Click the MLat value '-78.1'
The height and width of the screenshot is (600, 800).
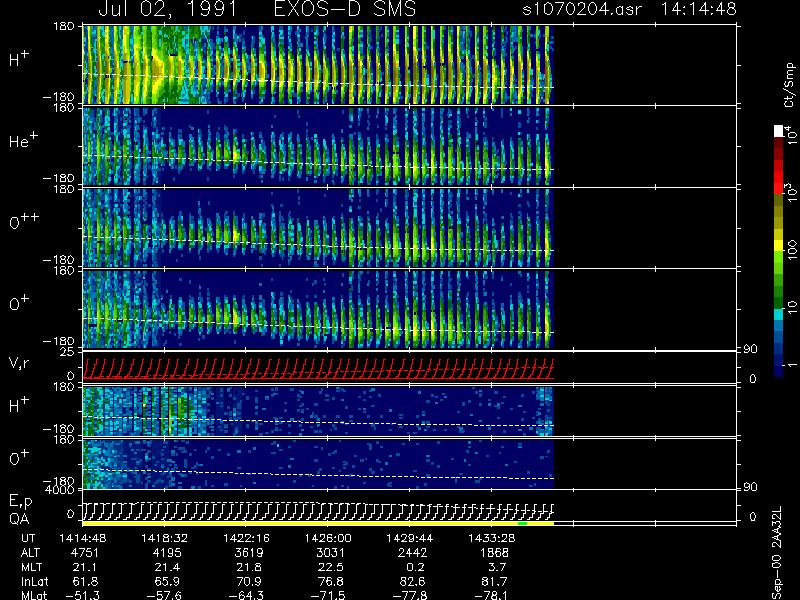pyautogui.click(x=491, y=595)
